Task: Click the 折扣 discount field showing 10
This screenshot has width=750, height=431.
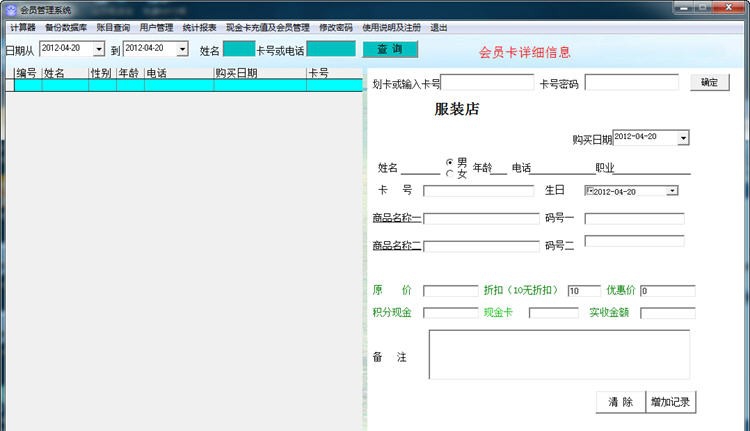Action: click(x=584, y=291)
